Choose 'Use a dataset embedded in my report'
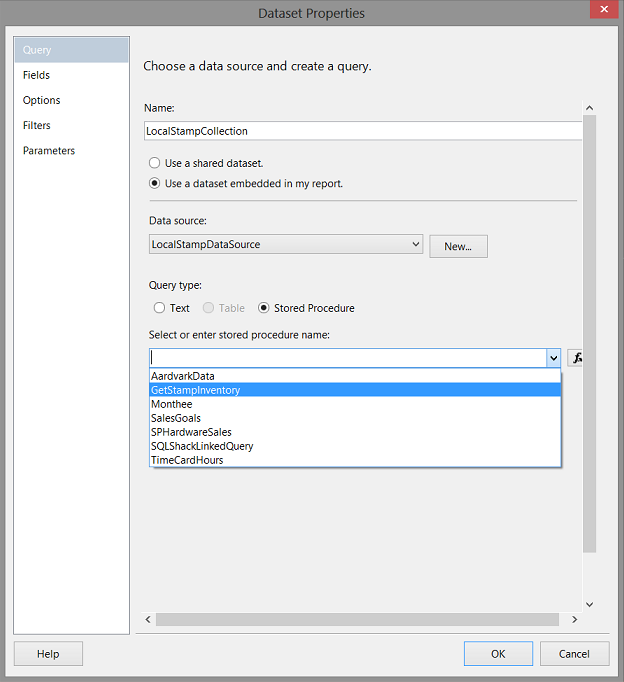Viewport: 624px width, 682px height. [x=154, y=183]
